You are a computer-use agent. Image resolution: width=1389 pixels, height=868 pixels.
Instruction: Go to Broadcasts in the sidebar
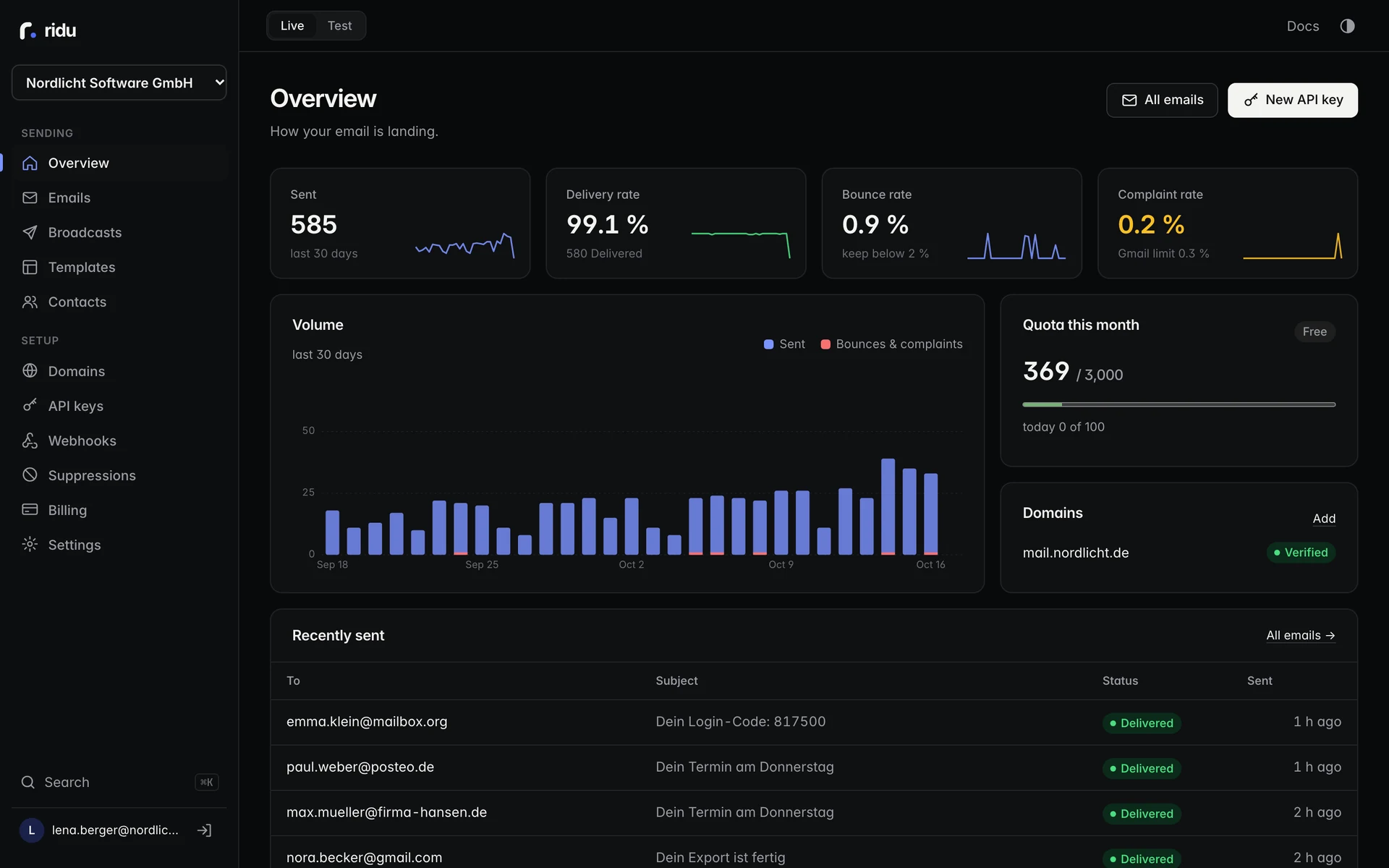click(119, 232)
